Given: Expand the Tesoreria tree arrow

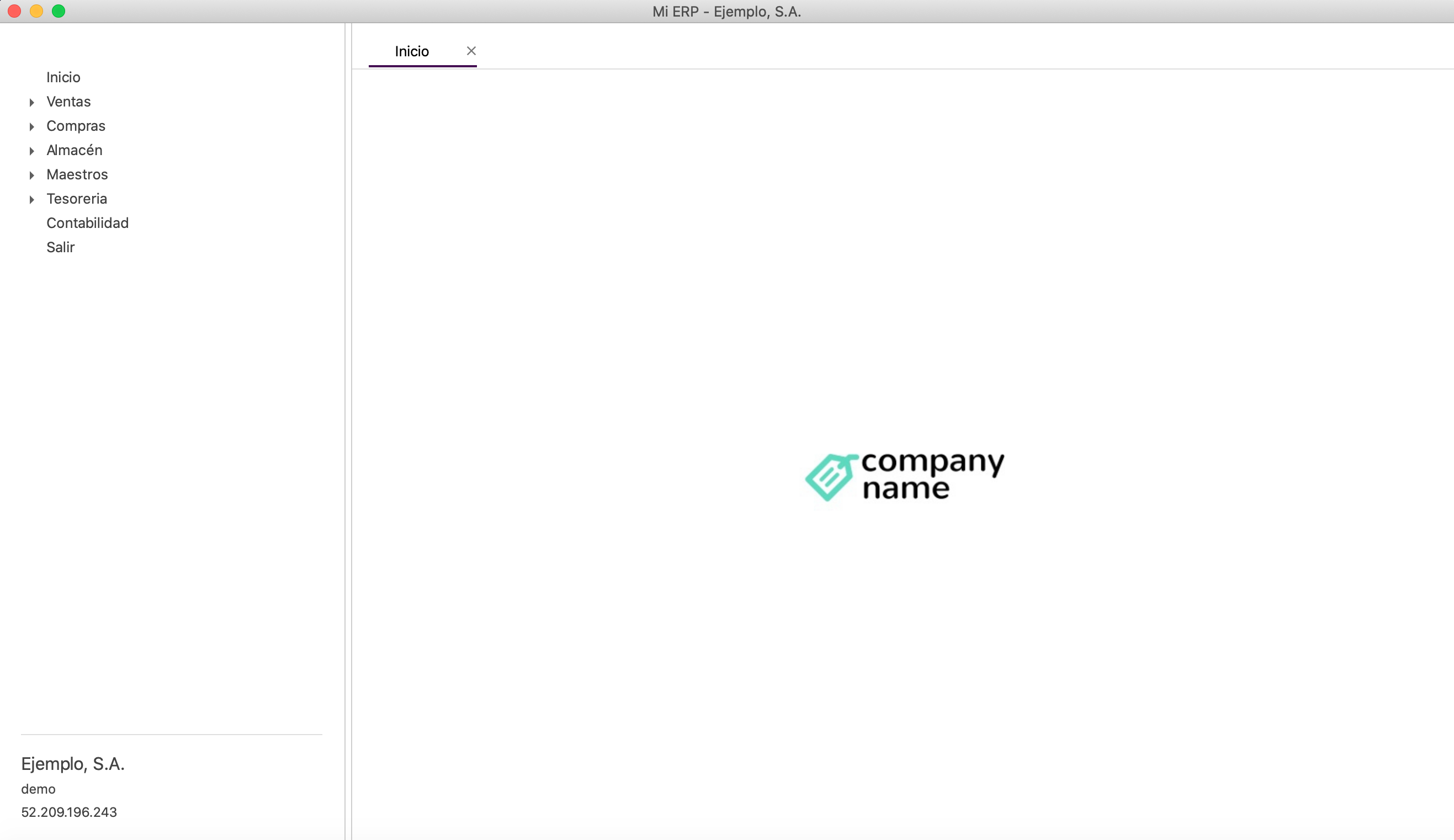Looking at the screenshot, I should pyautogui.click(x=31, y=199).
